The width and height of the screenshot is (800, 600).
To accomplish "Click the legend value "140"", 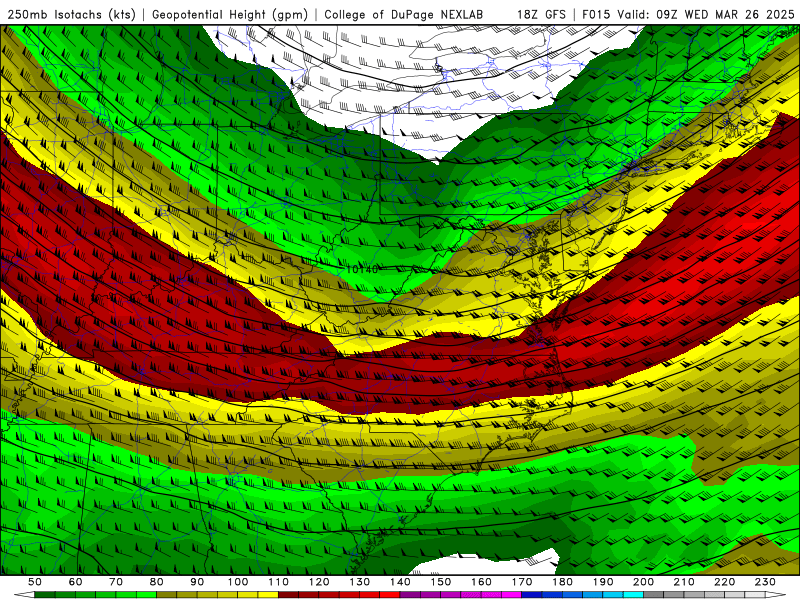I will click(400, 582).
